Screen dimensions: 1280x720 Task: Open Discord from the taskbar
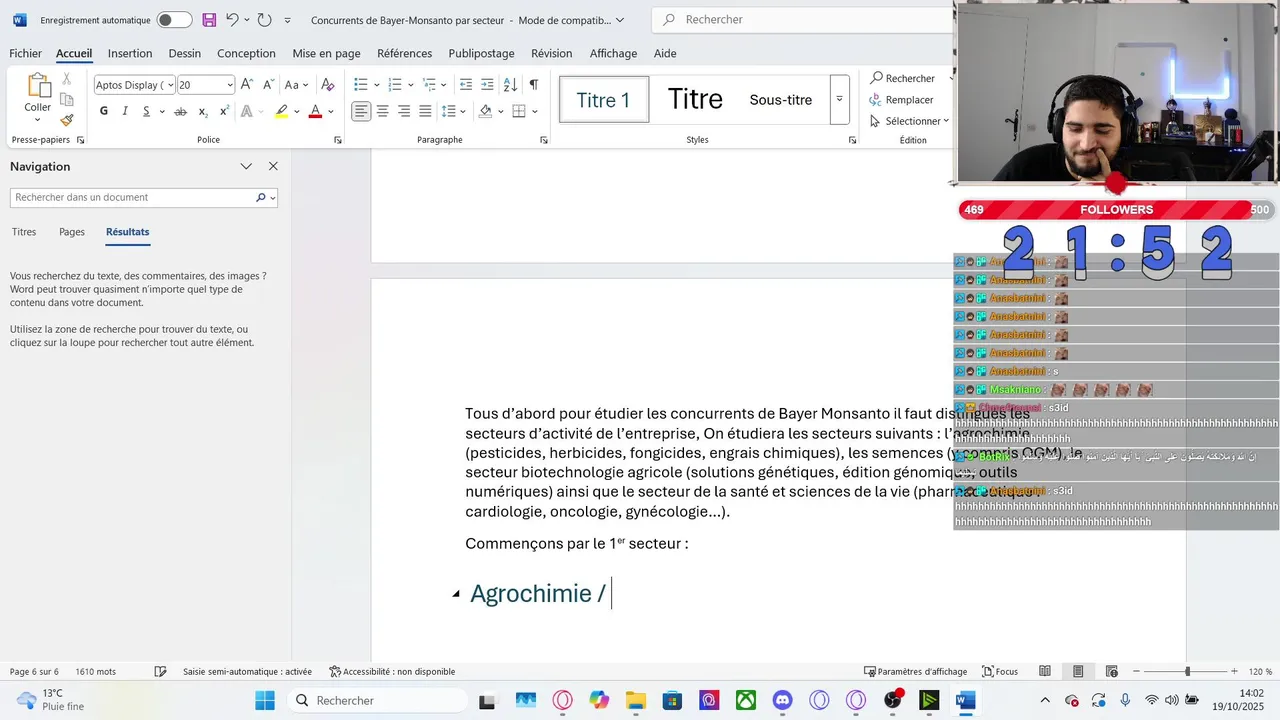[782, 701]
